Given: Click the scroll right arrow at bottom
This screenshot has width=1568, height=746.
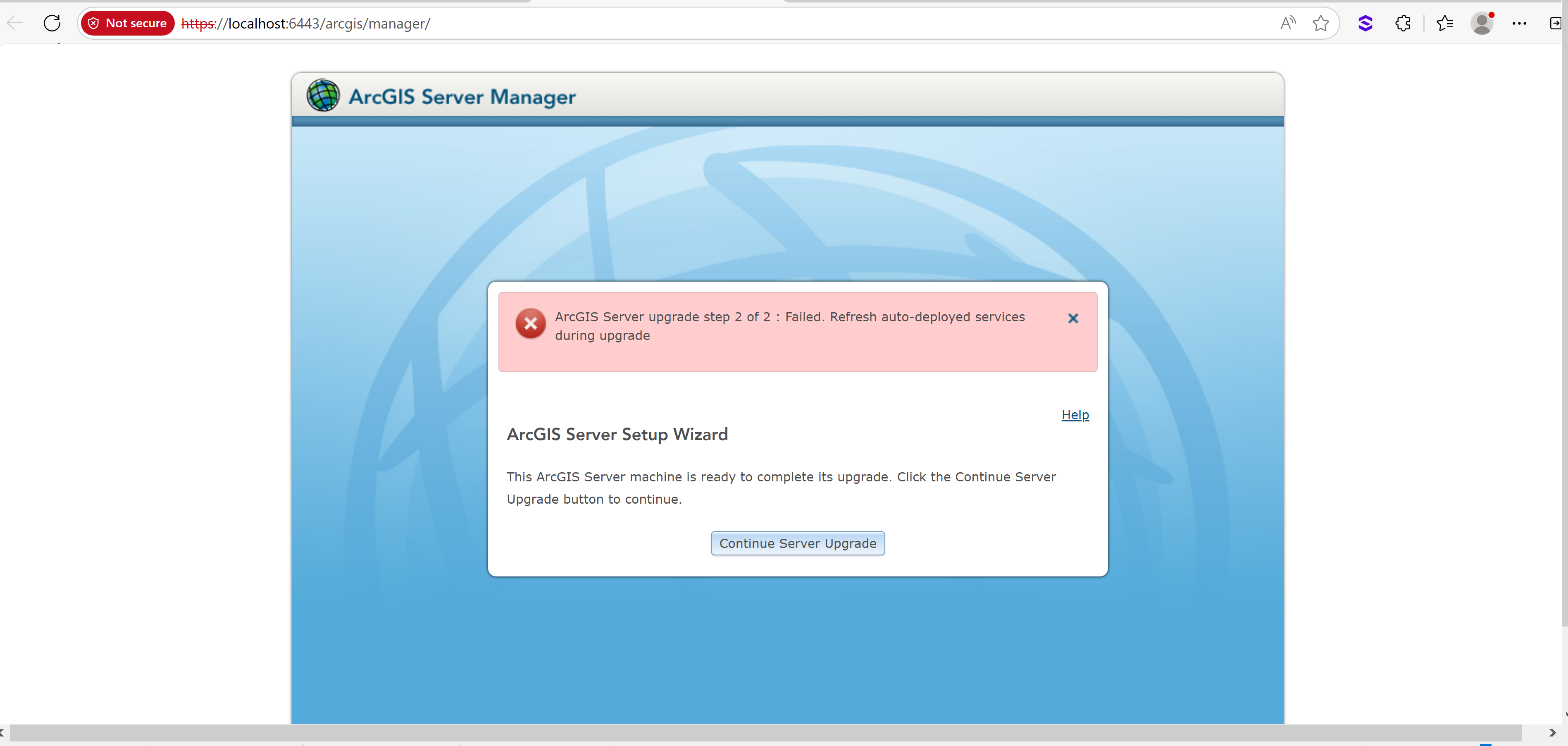Looking at the screenshot, I should pyautogui.click(x=1552, y=733).
